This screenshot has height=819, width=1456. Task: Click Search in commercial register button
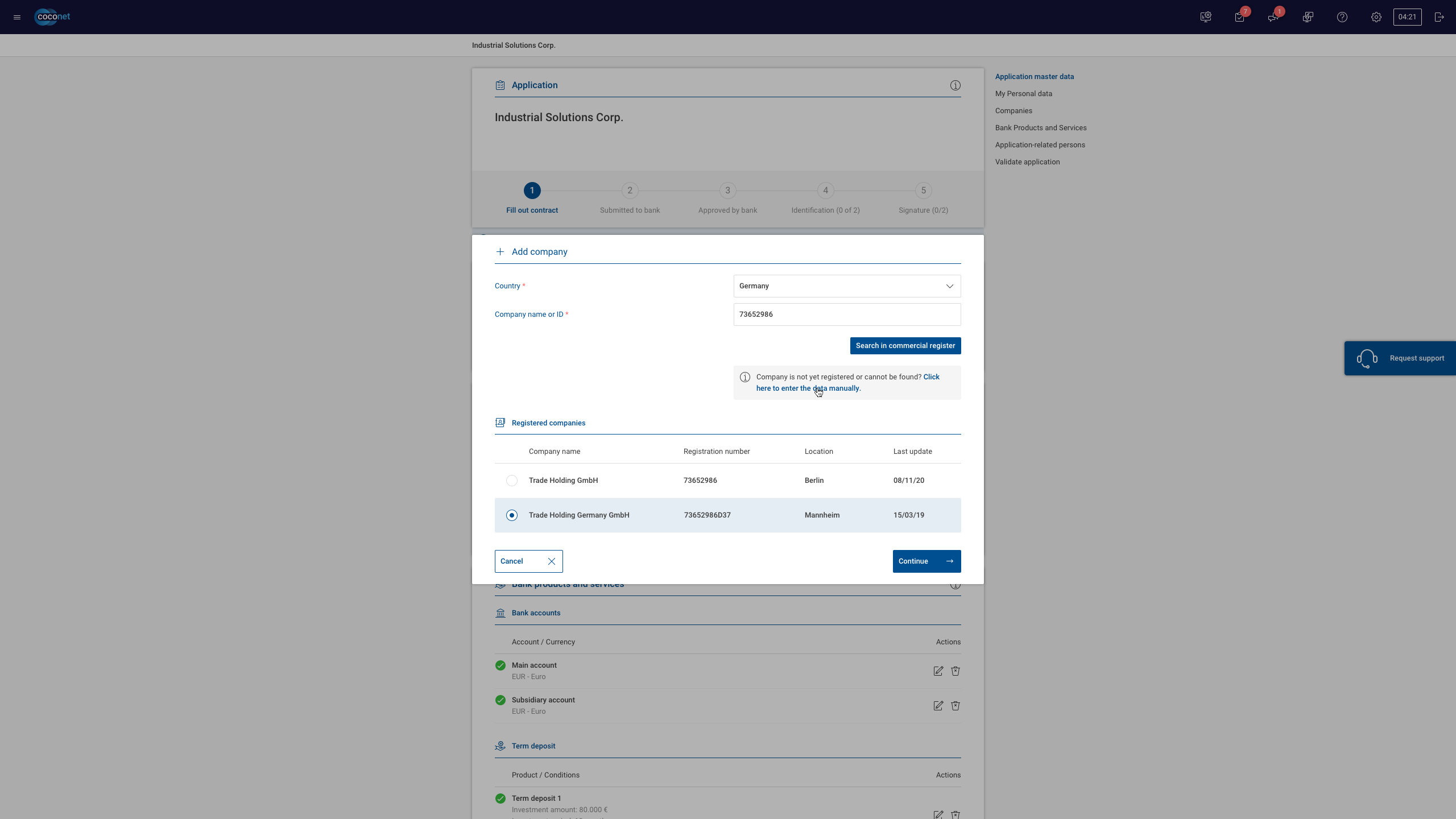point(905,346)
